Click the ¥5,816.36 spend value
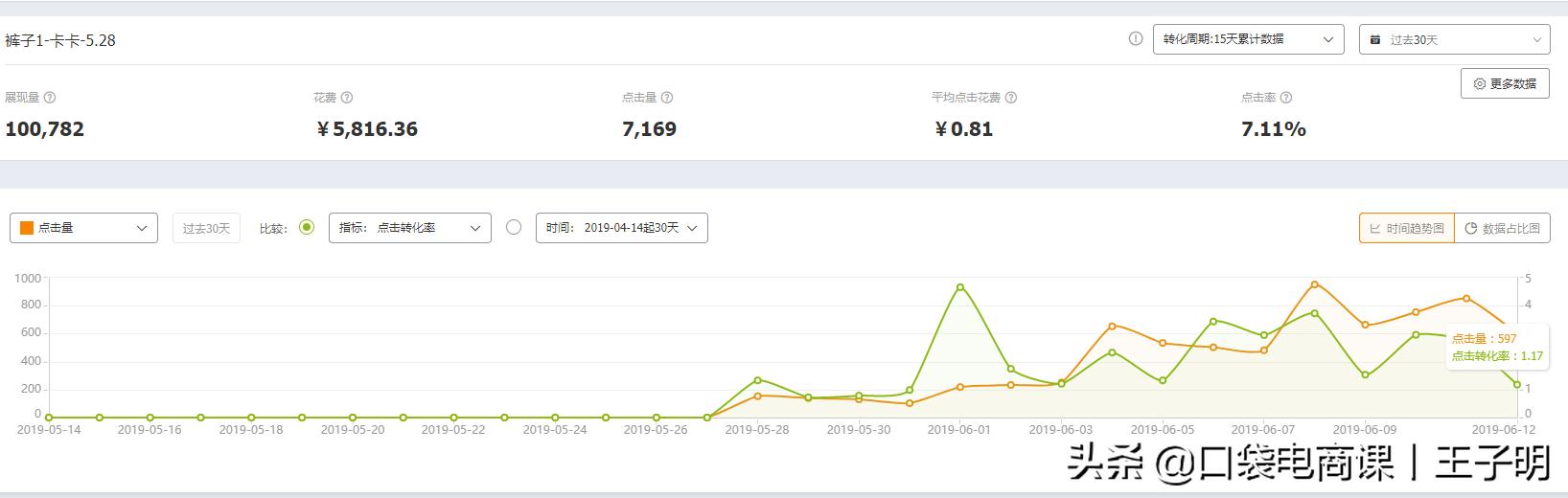This screenshot has height=498, width=1568. (x=367, y=129)
